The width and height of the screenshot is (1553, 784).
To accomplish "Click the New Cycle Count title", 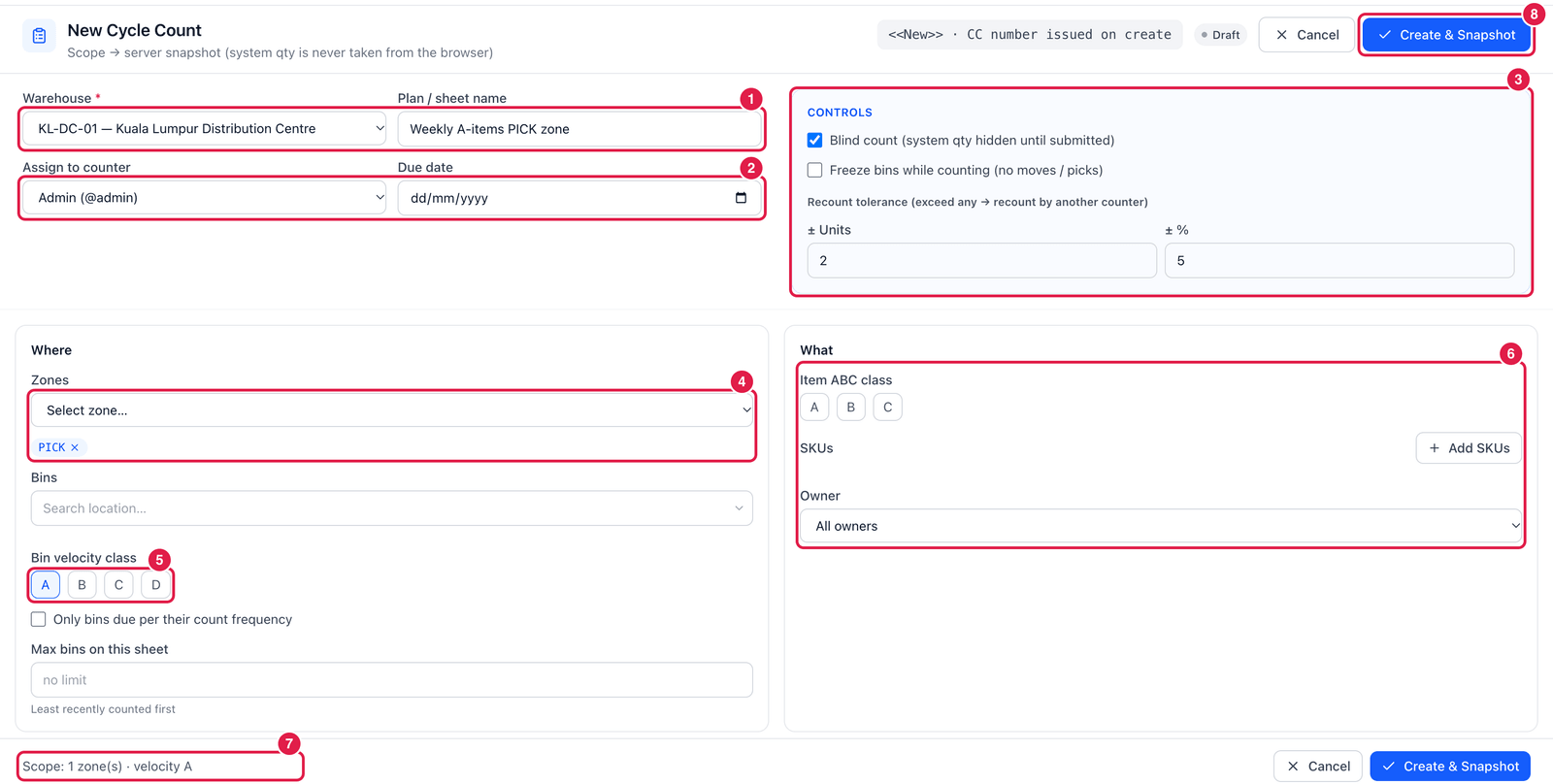I will (135, 31).
